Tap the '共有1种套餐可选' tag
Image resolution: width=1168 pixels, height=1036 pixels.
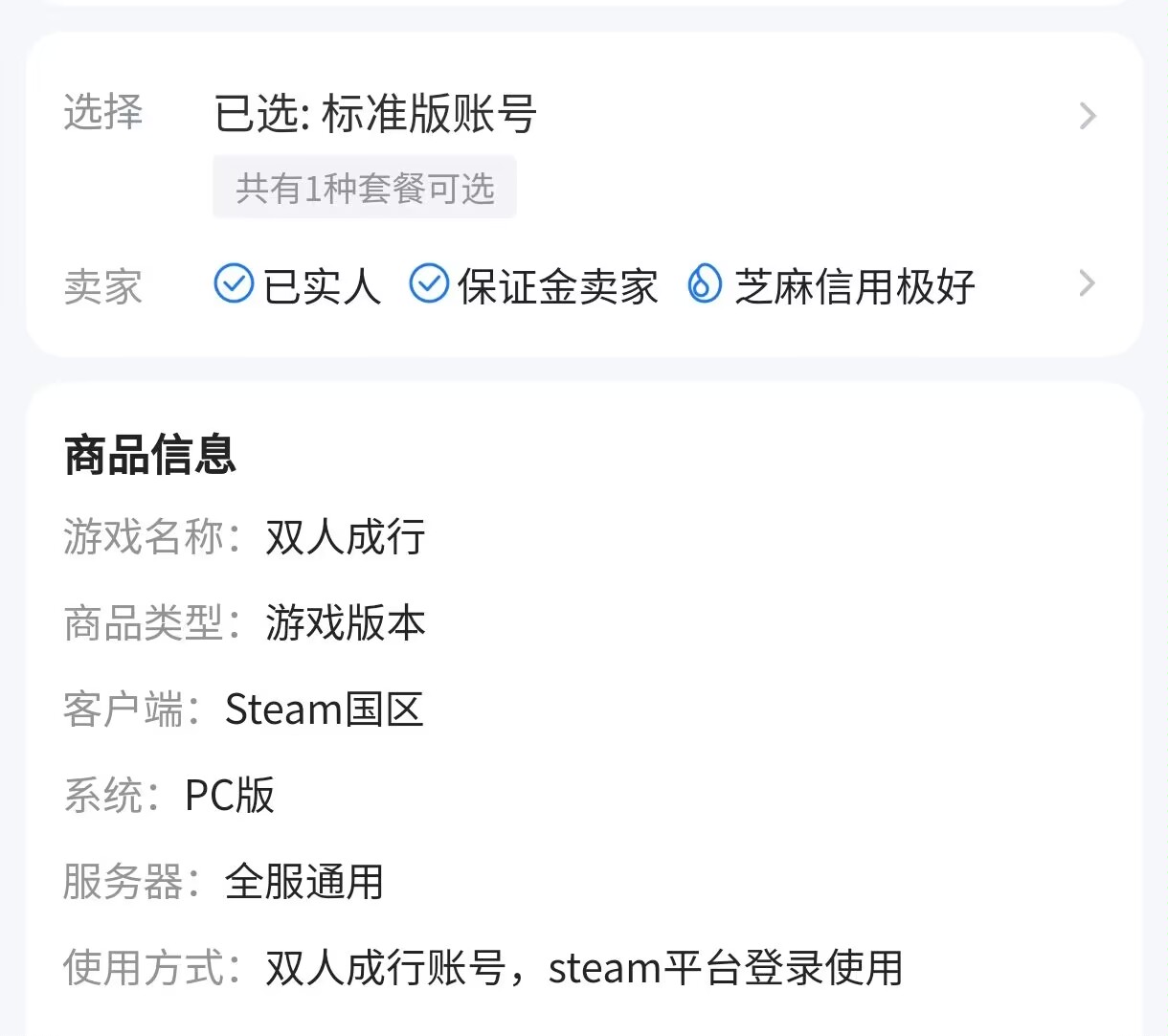[x=365, y=188]
